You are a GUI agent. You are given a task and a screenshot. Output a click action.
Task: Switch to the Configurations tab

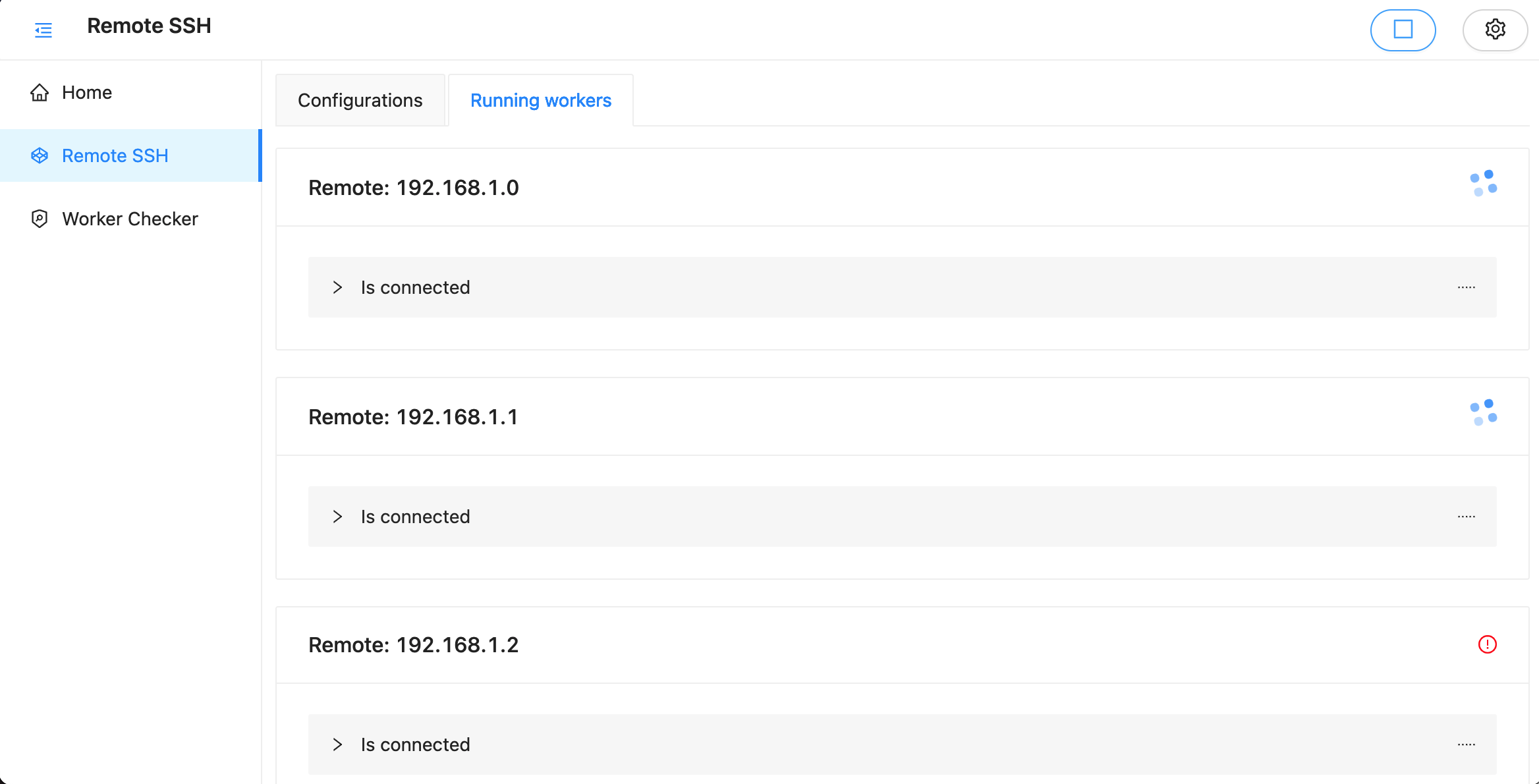[x=360, y=100]
